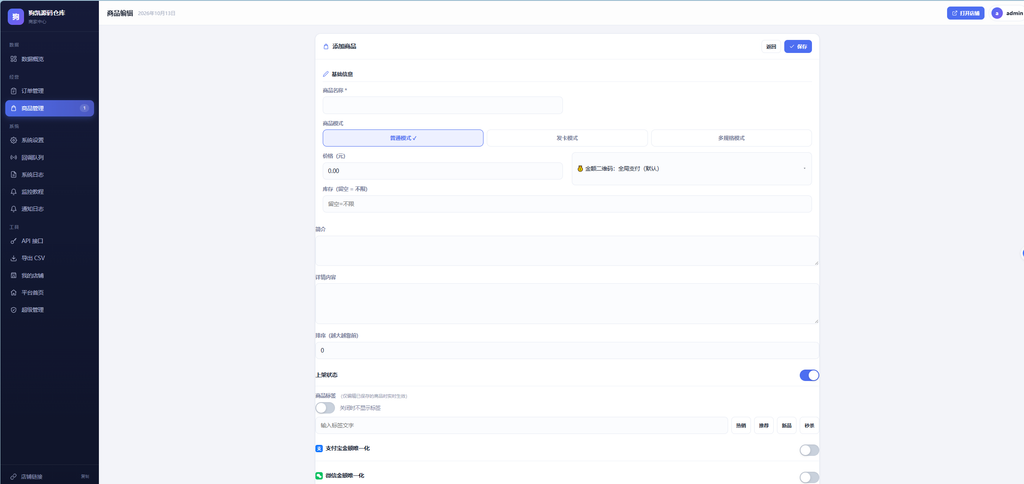Viewport: 1024px width, 484px height.
Task: Select 多规格模式 product mode
Action: pyautogui.click(x=731, y=138)
